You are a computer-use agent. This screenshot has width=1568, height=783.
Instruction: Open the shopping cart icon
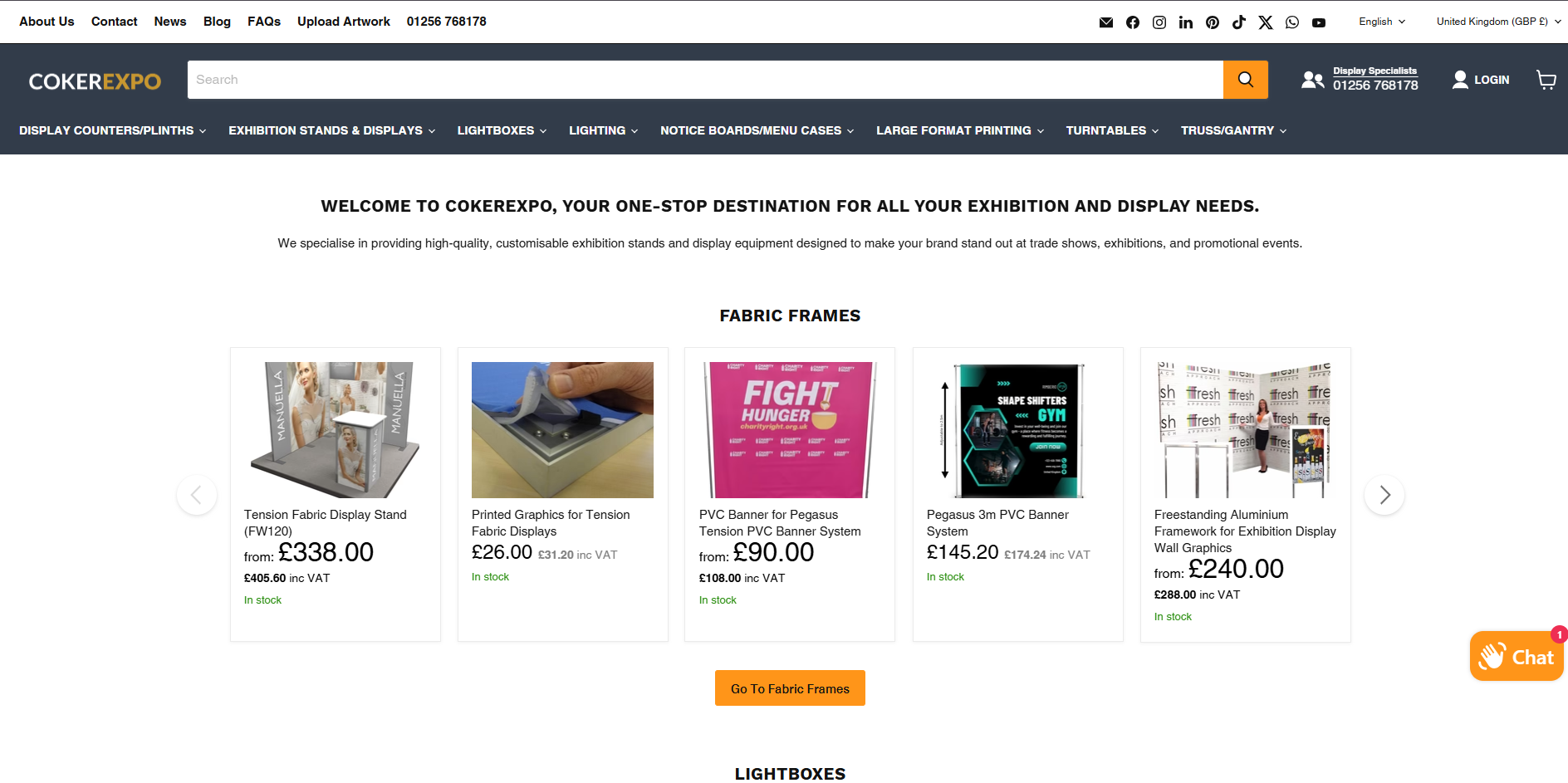pyautogui.click(x=1546, y=80)
